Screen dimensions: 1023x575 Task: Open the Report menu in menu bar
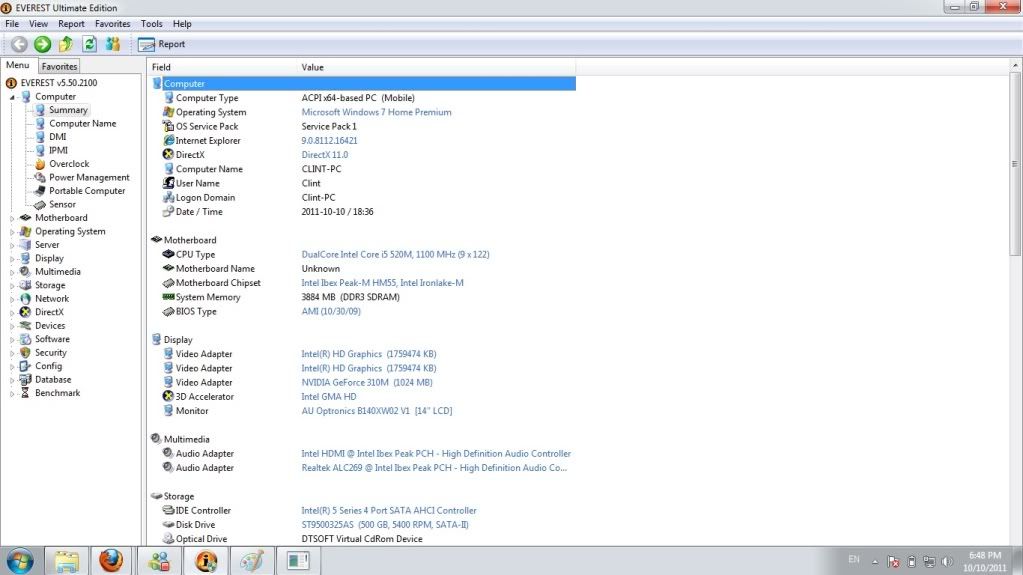click(x=71, y=23)
